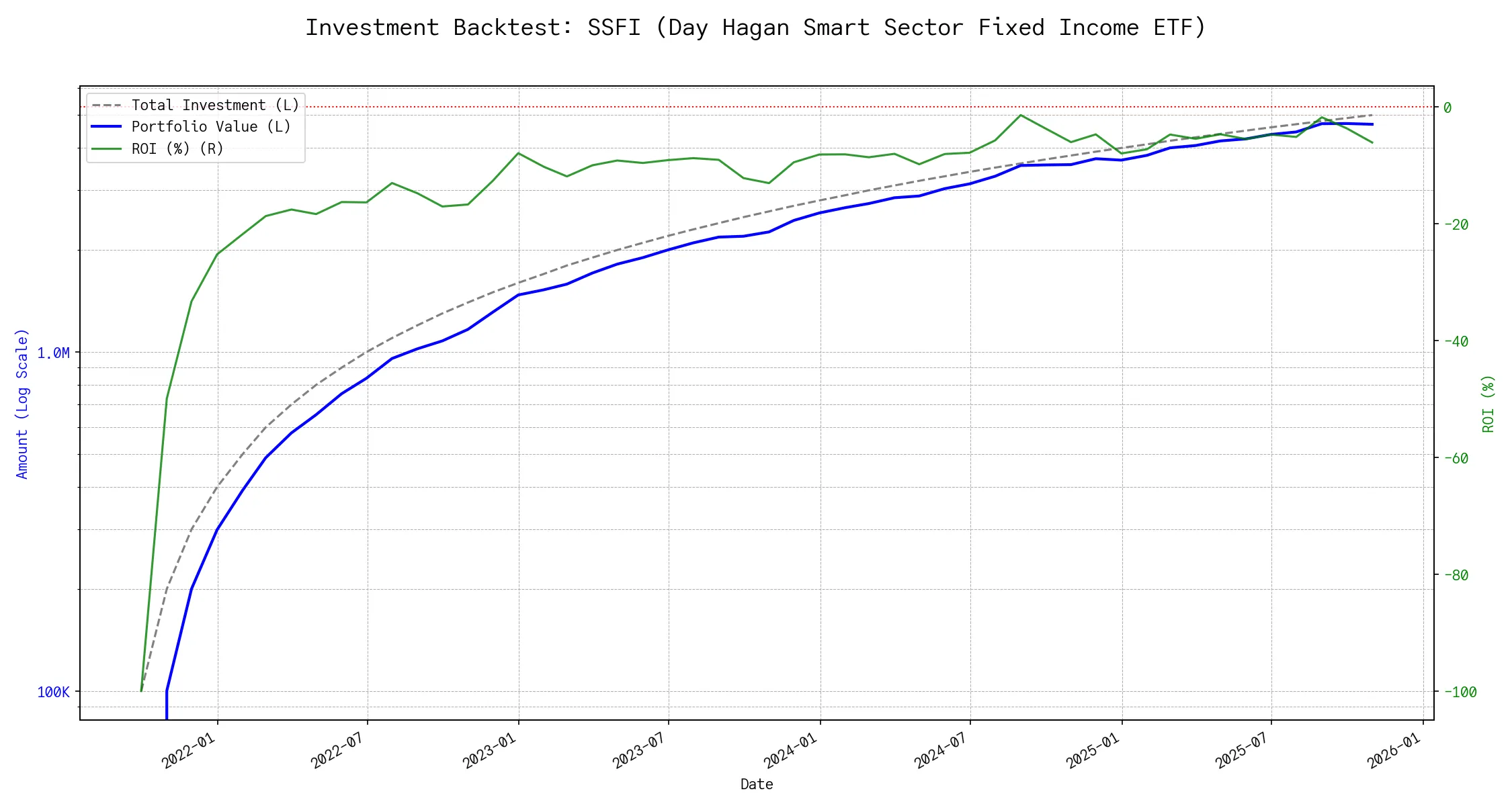
Task: Click the 1.0M left axis label
Action: (x=53, y=353)
